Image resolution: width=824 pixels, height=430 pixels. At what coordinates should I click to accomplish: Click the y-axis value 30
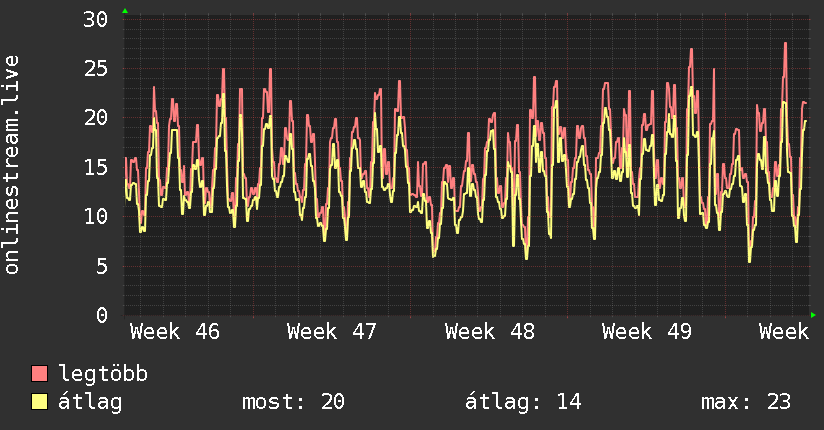pos(95,20)
